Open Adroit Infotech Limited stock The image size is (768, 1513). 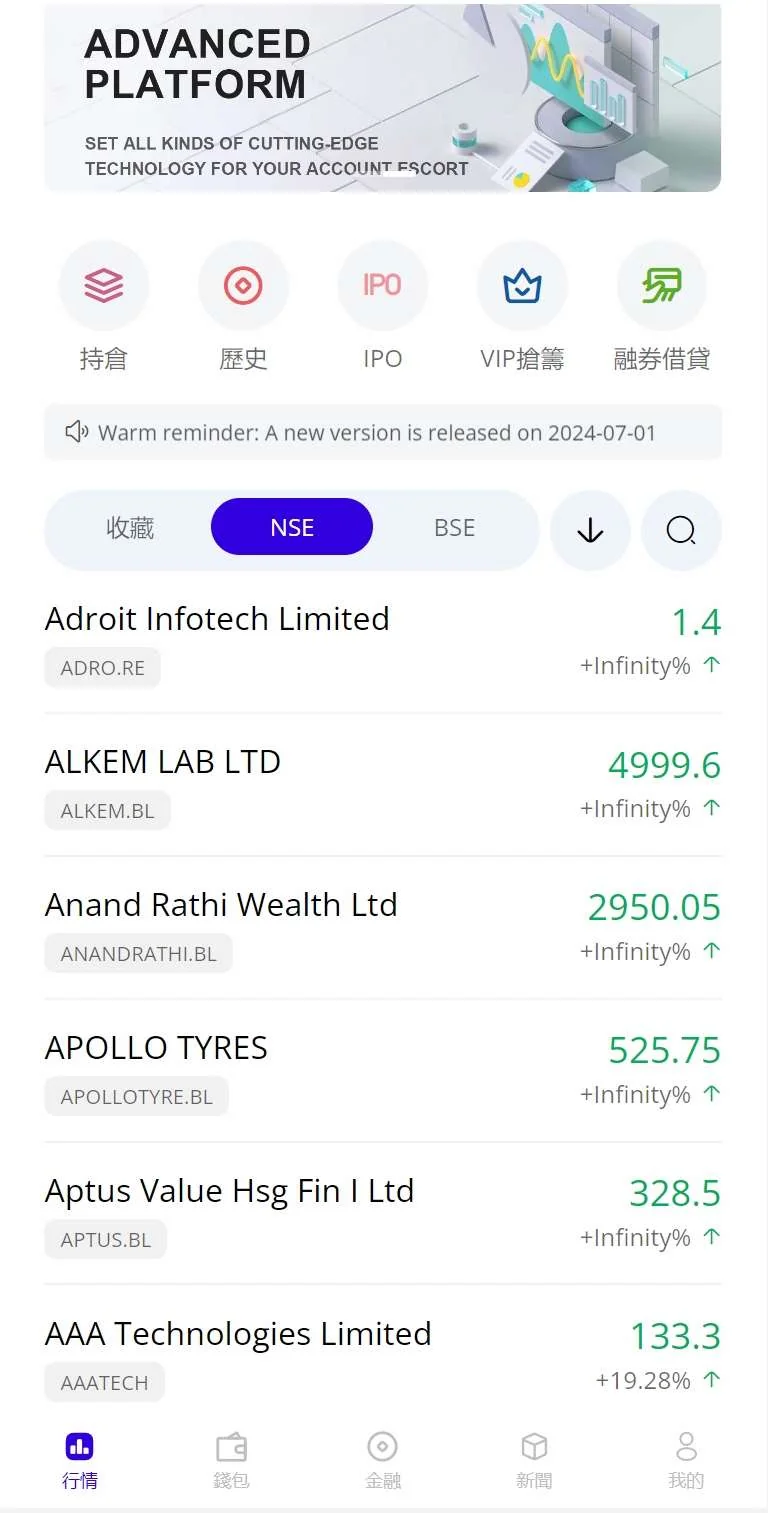217,619
